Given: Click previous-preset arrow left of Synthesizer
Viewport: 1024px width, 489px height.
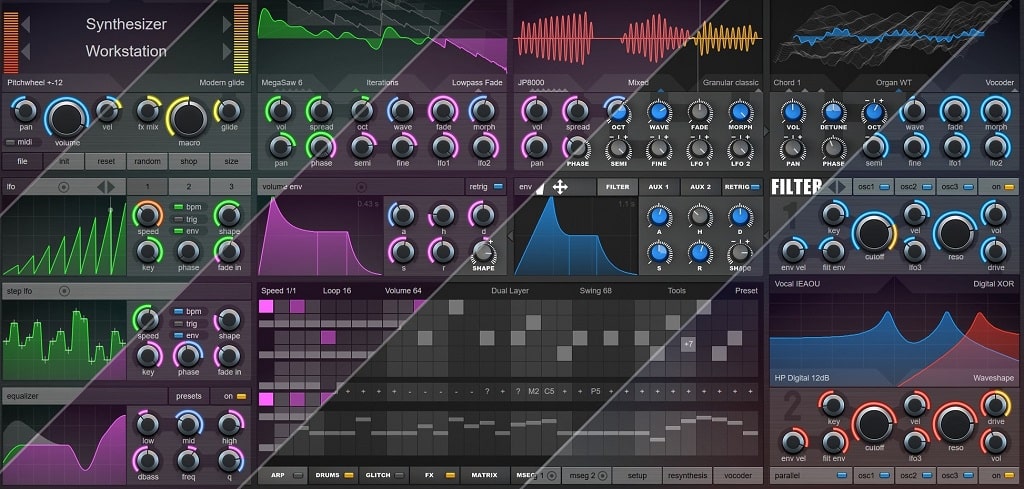Looking at the screenshot, I should click(x=25, y=25).
